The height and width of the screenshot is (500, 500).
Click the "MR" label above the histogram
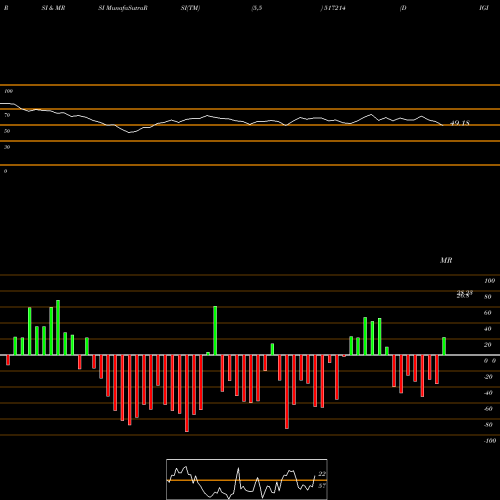pyautogui.click(x=446, y=260)
